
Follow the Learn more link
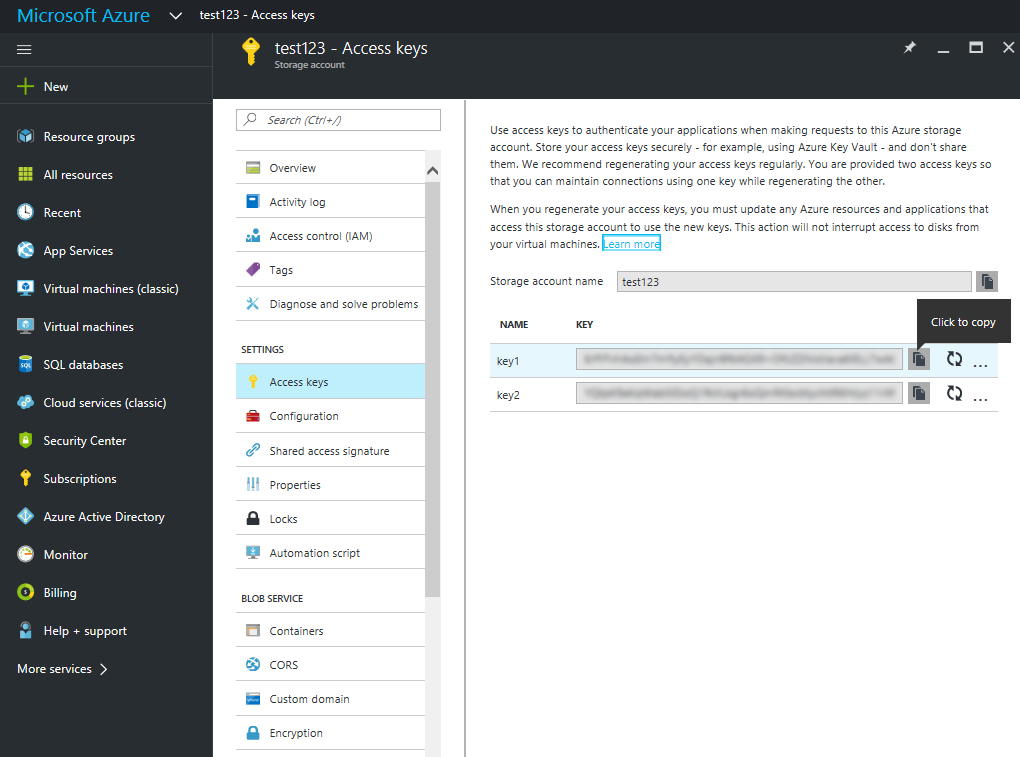click(632, 244)
